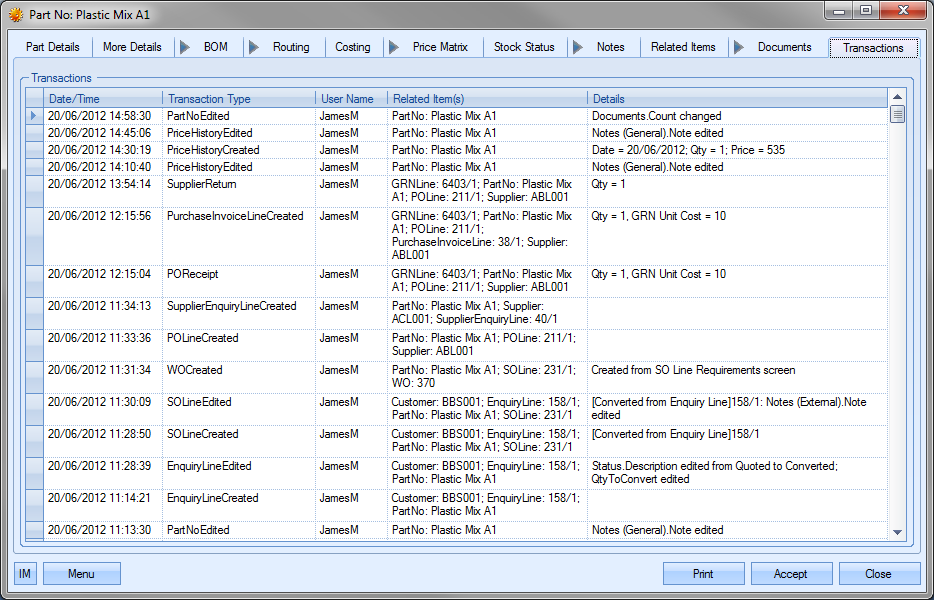Image resolution: width=934 pixels, height=600 pixels.
Task: Click the scrollbar down arrow in transactions grid
Action: [x=896, y=532]
